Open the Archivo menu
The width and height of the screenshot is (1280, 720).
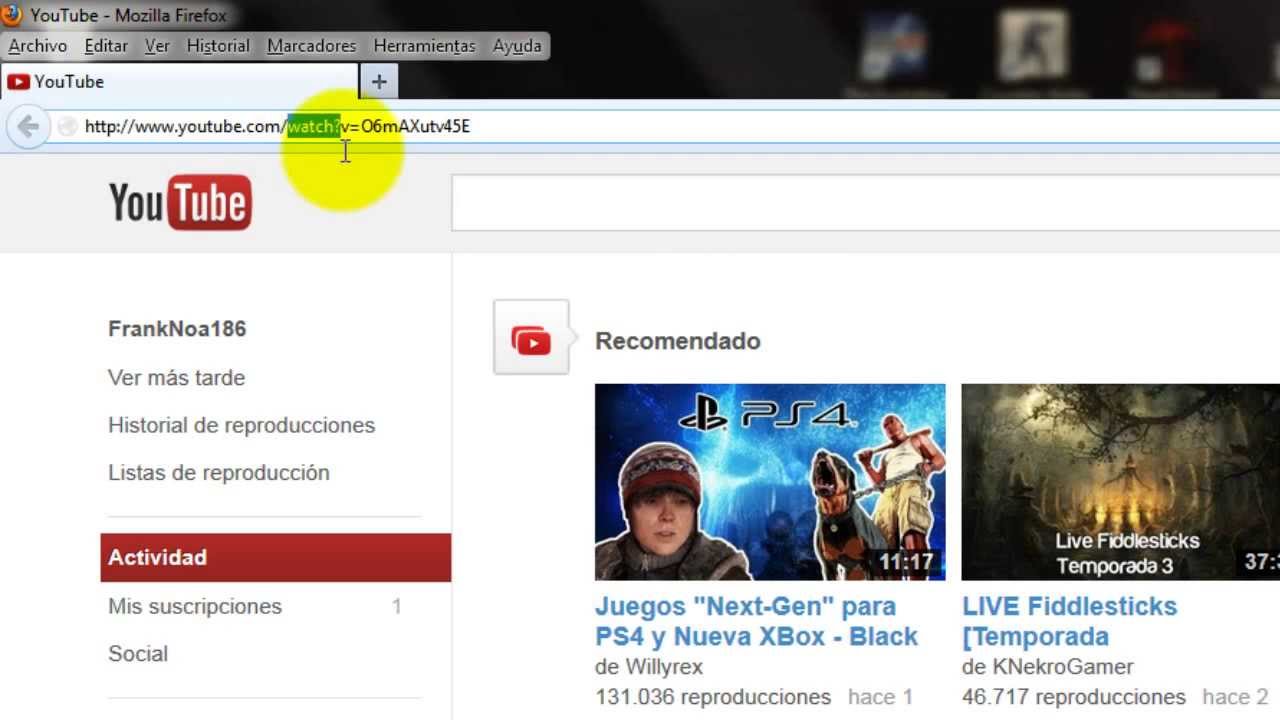[37, 46]
